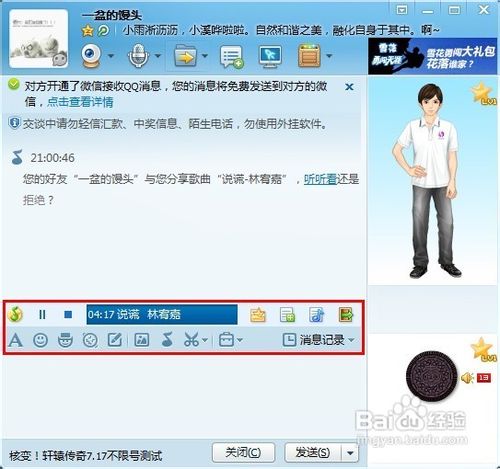Click the screenshot scissors icon
The image size is (500, 469).
click(x=191, y=340)
